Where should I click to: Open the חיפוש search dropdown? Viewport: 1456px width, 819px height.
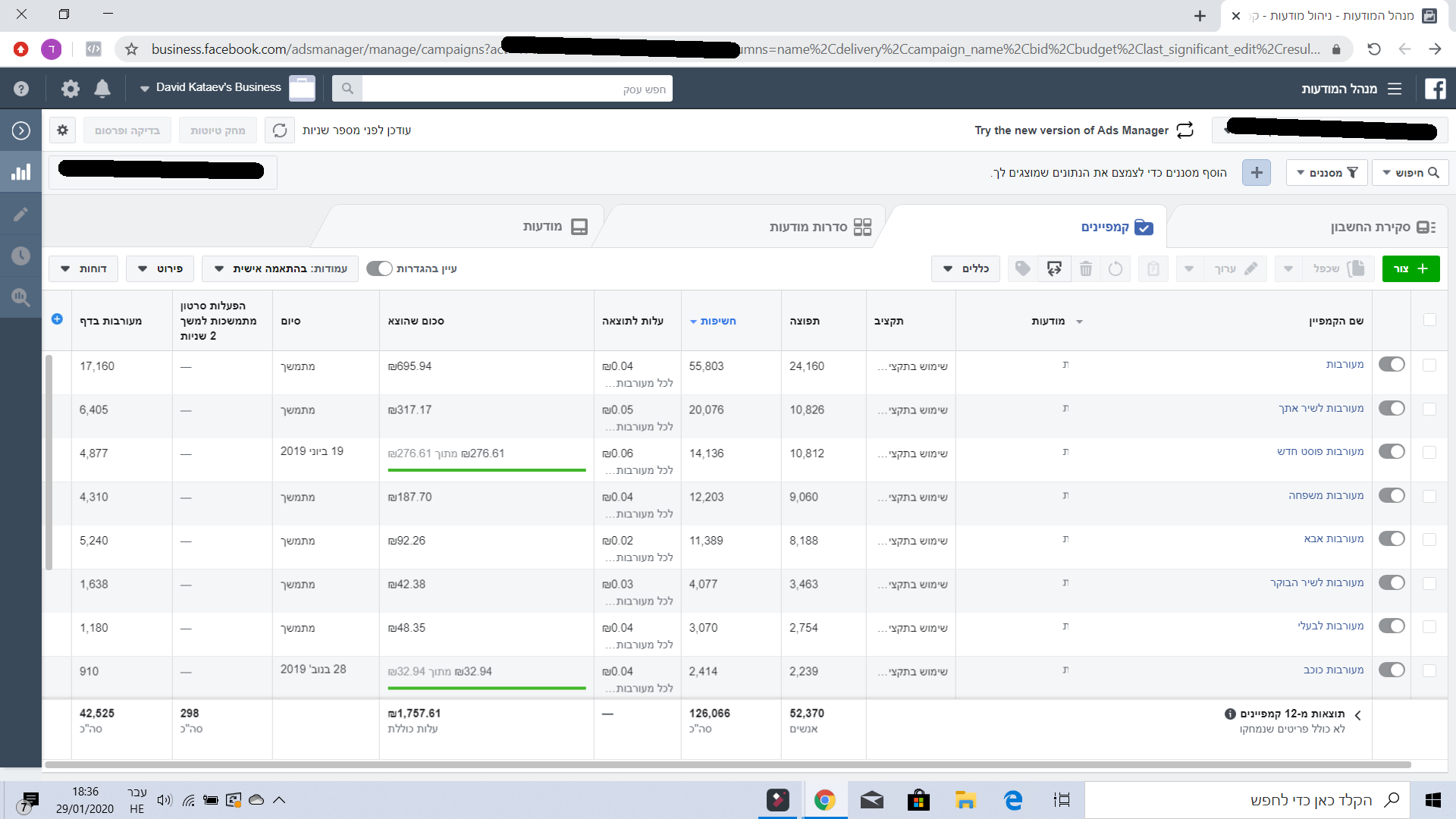(1410, 173)
